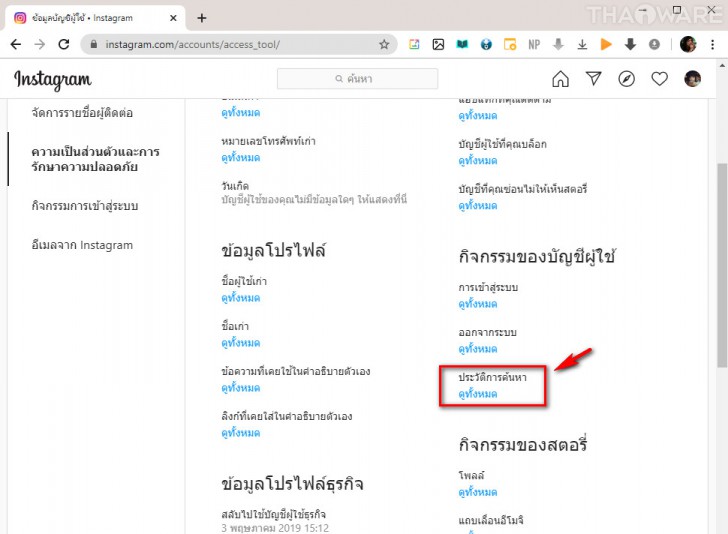Screen dimensions: 728x534
Task: Open the Chrome profile avatar
Action: tap(688, 45)
